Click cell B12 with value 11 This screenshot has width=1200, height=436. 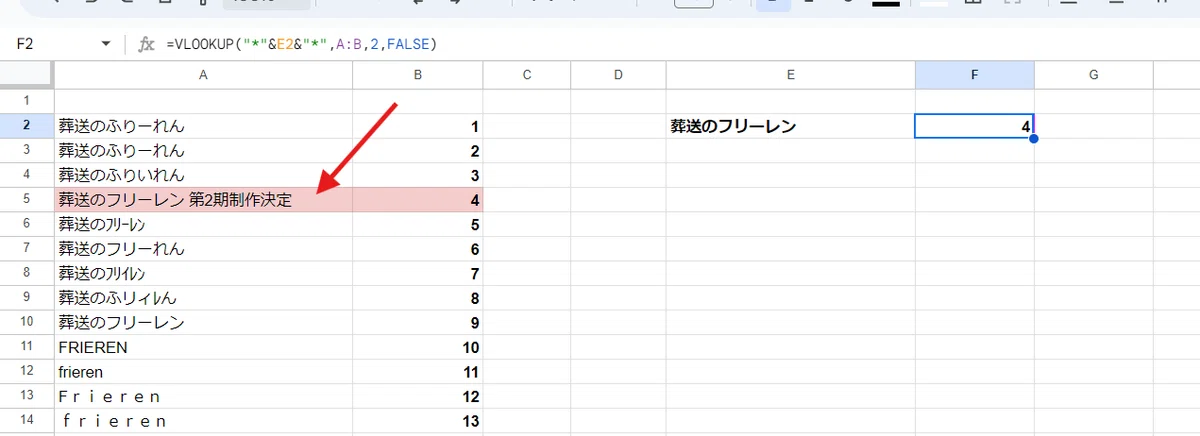tap(418, 371)
